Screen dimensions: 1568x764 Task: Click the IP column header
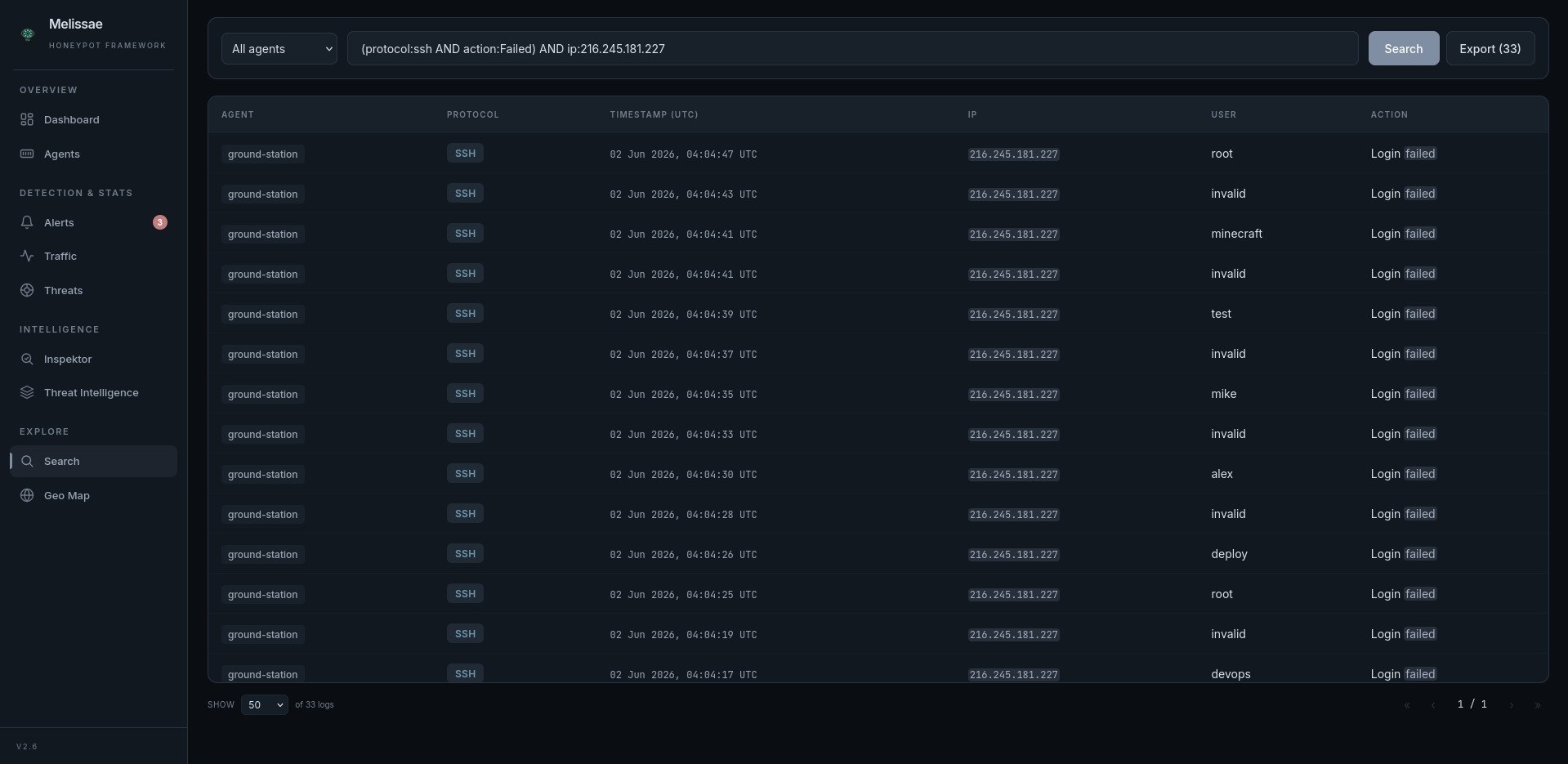(x=972, y=114)
